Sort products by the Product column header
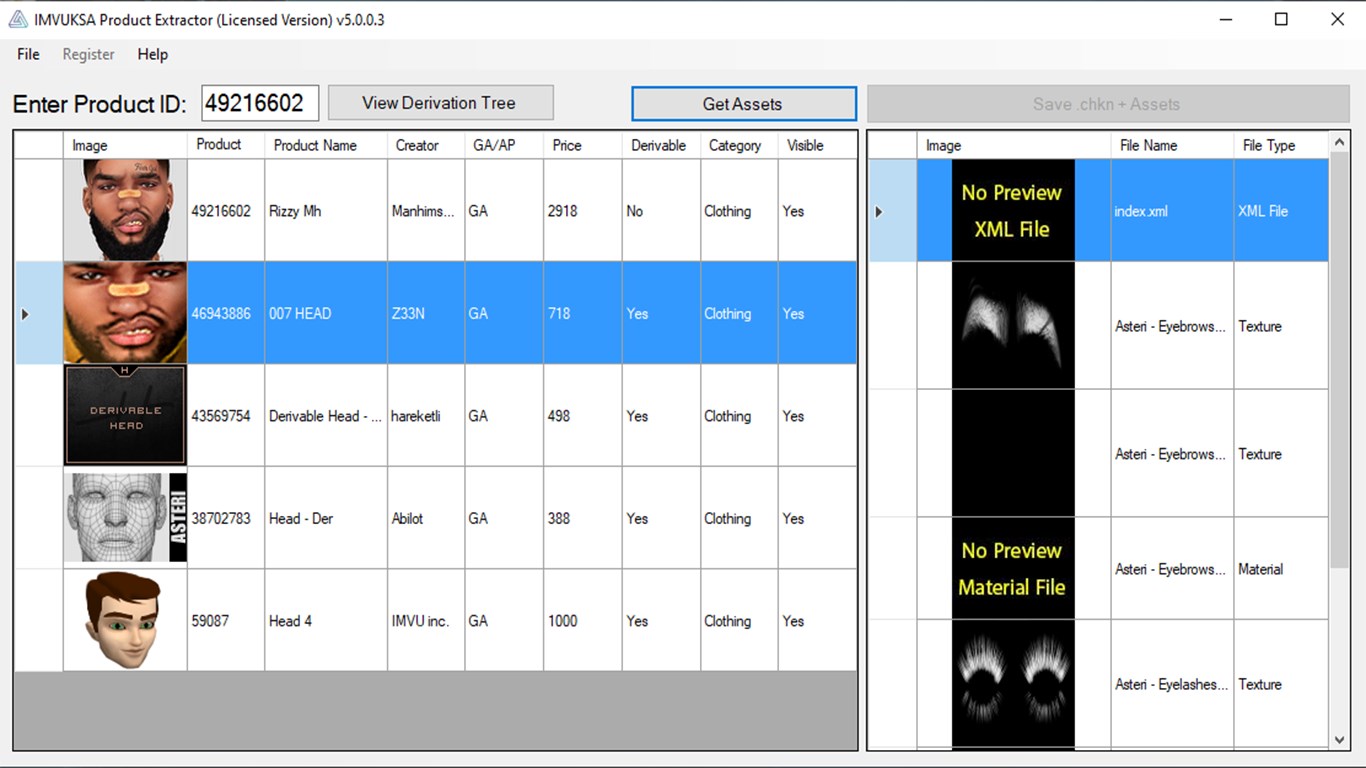This screenshot has width=1366, height=768. point(226,145)
